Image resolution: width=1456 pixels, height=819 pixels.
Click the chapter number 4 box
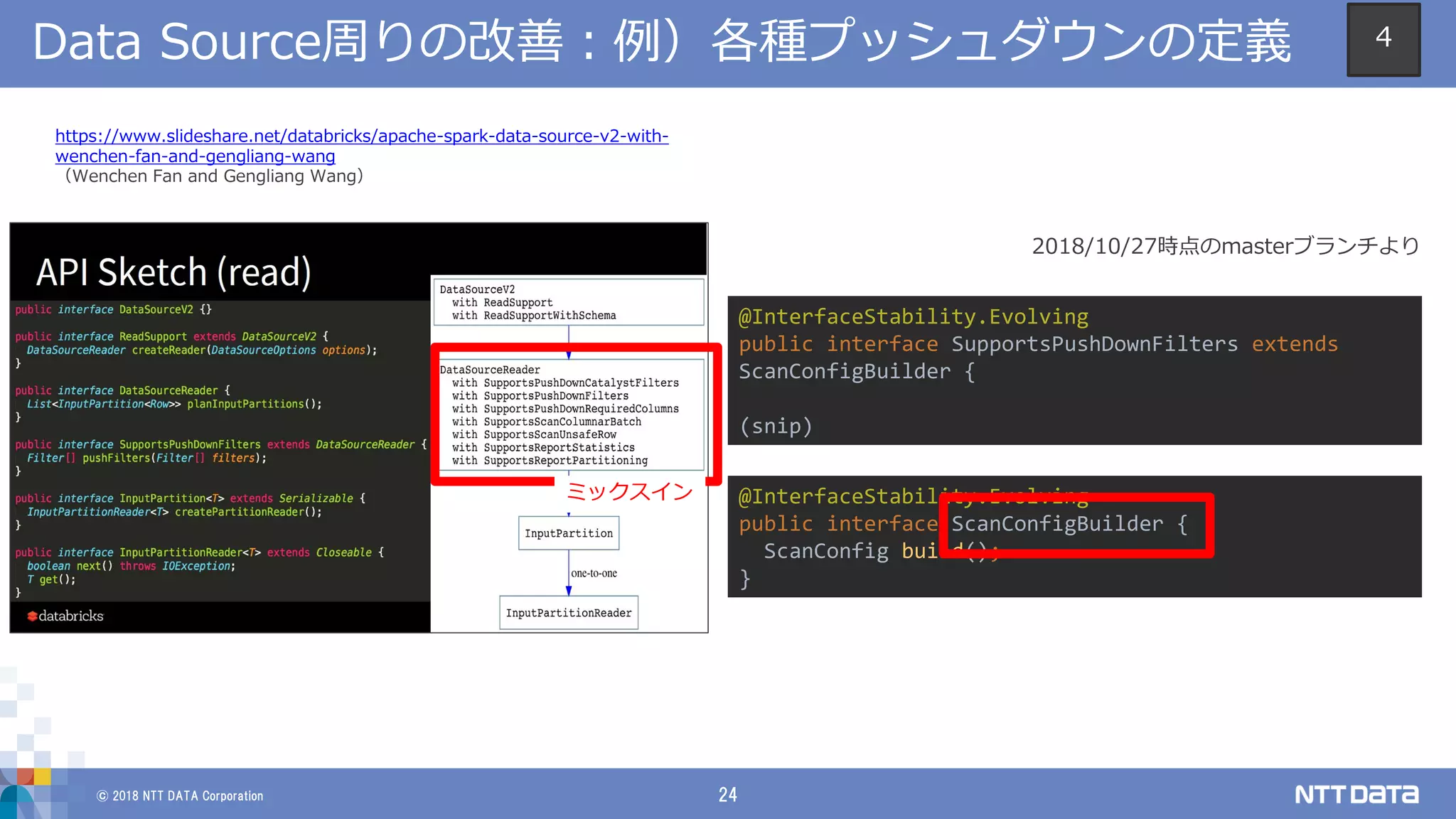1383,39
